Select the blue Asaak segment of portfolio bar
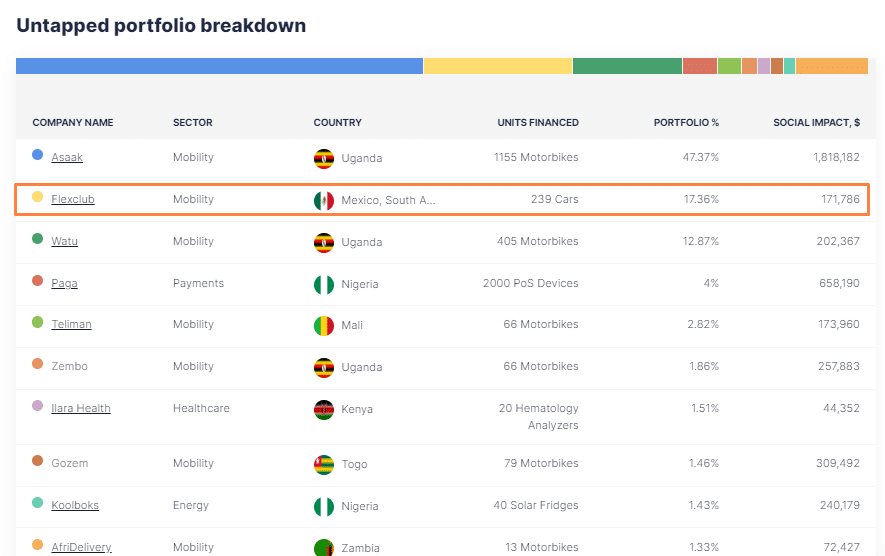Image resolution: width=885 pixels, height=556 pixels. (x=220, y=66)
